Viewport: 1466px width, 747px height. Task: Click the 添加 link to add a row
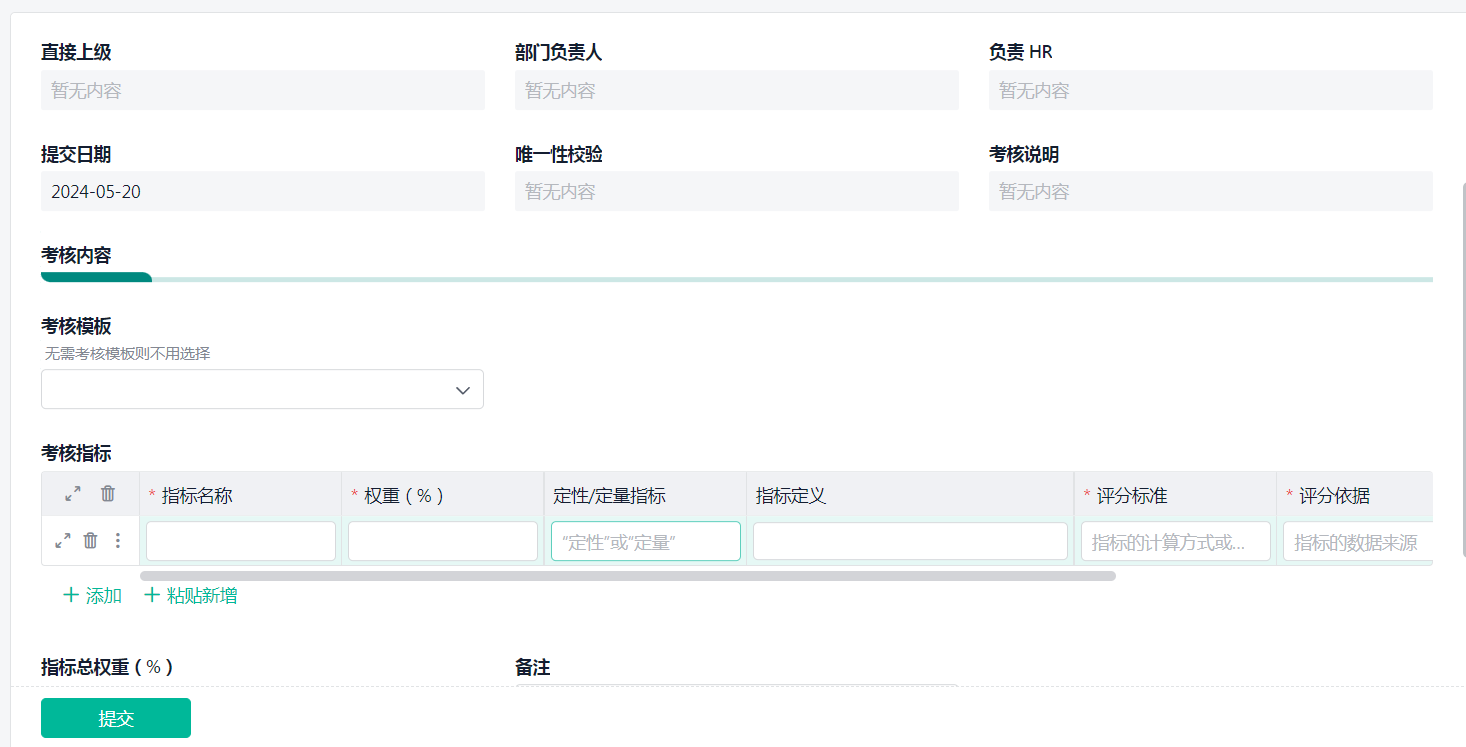(92, 596)
